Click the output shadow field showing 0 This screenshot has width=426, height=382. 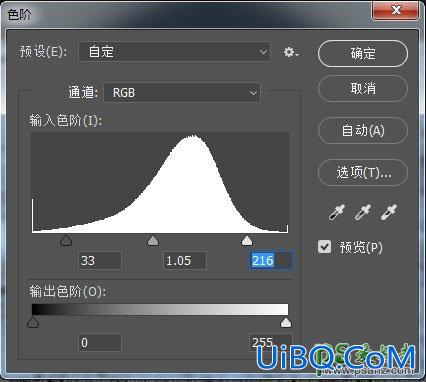click(100, 342)
